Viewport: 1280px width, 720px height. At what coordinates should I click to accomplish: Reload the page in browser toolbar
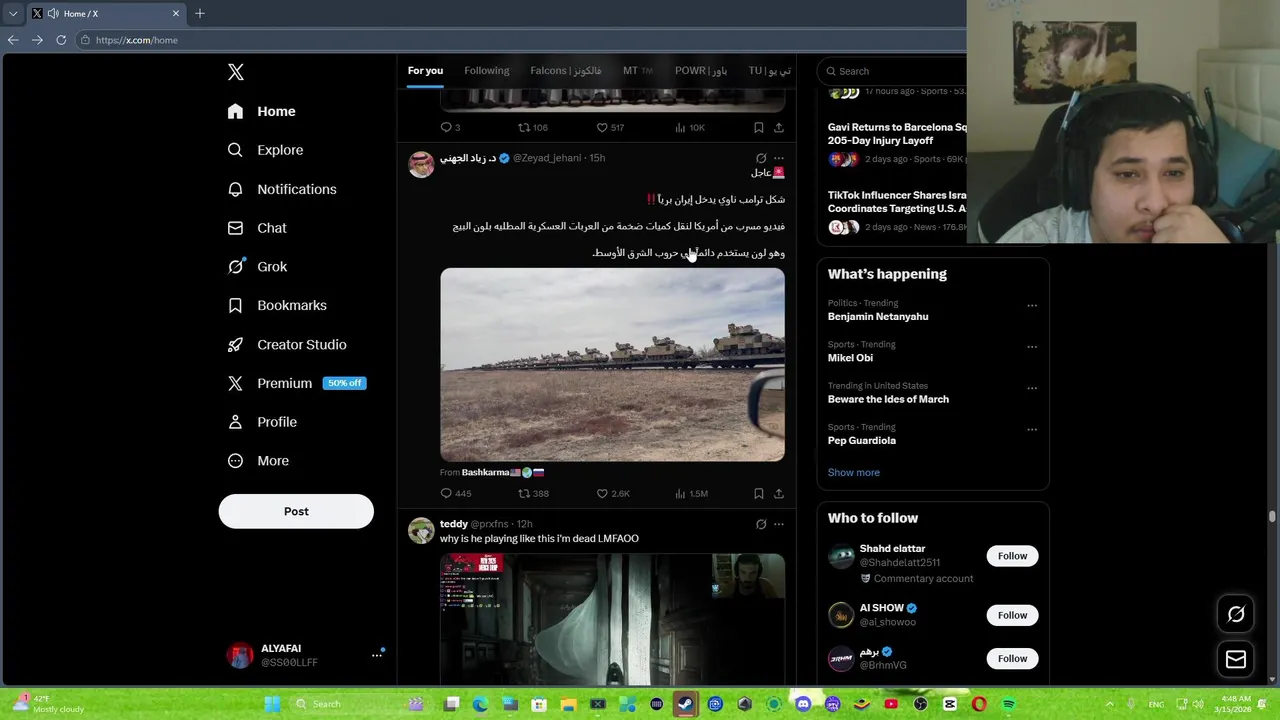(61, 40)
